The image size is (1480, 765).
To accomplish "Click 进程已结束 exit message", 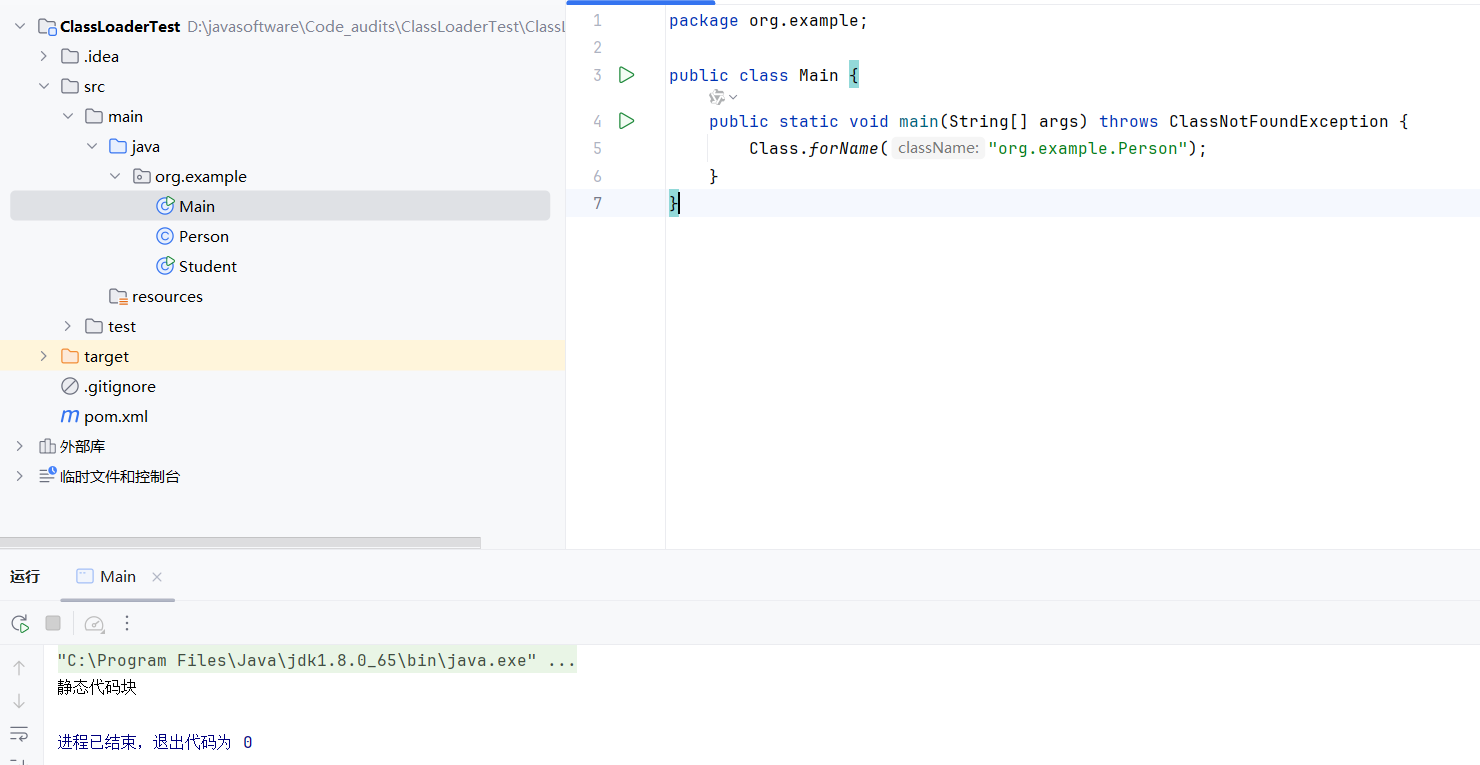I will pyautogui.click(x=155, y=742).
